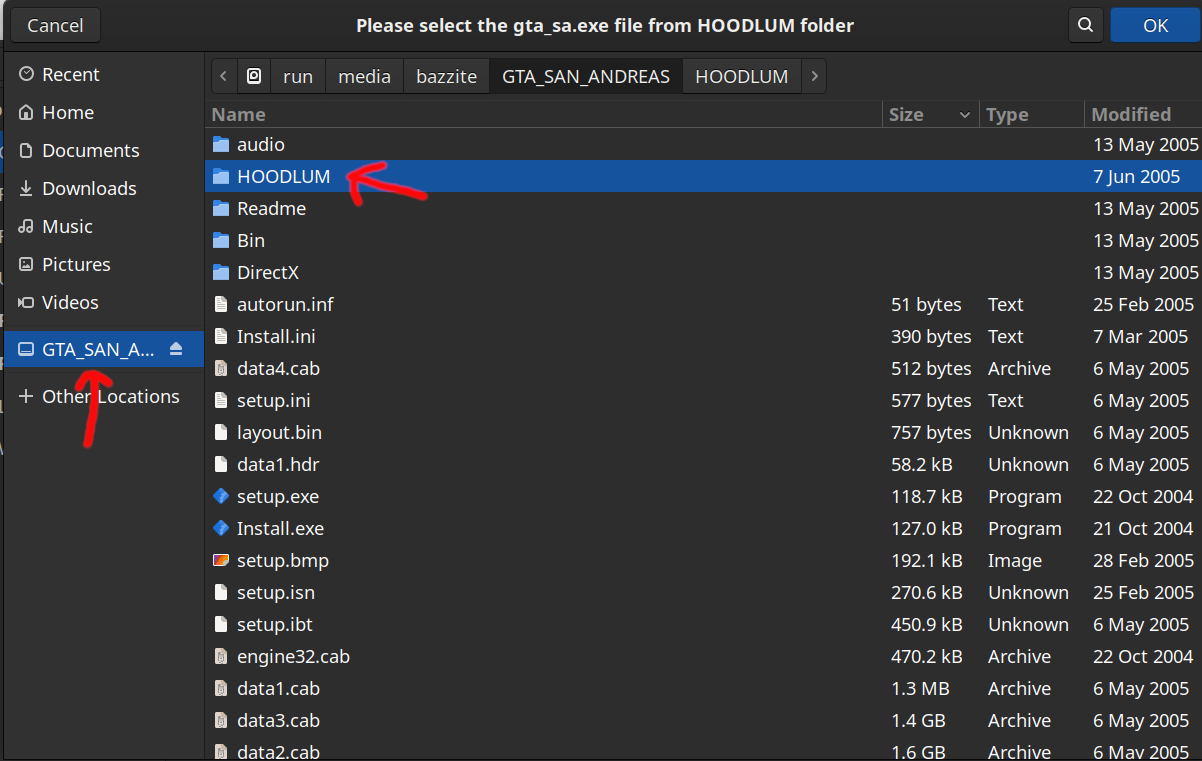Go to 'media' path segment

click(x=364, y=76)
